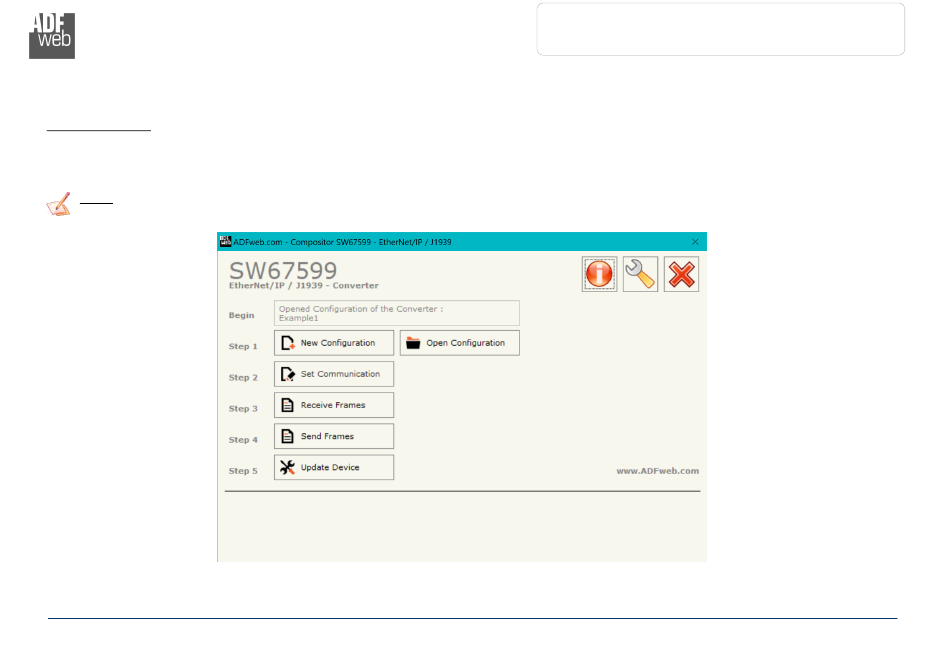Open Configuration from the folder button
950x659 pixels.
459,343
